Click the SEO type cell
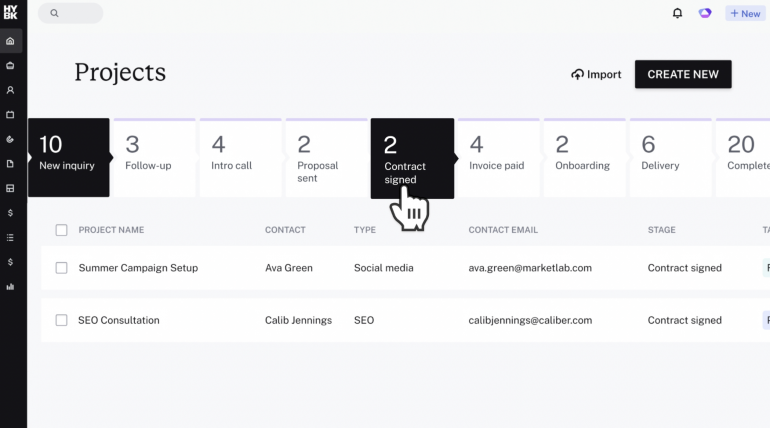The image size is (770, 428). [x=364, y=321]
